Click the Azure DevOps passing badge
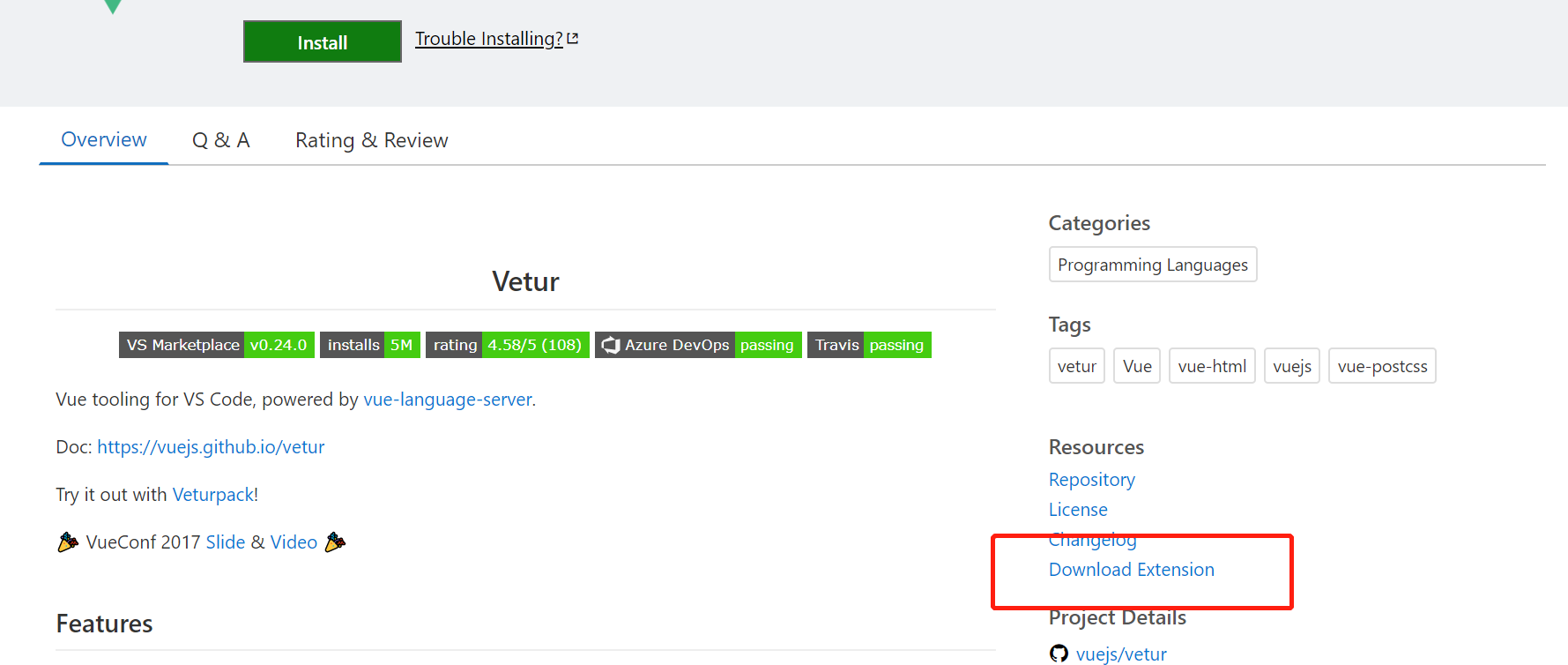Viewport: 1568px width, 665px height. 698,345
